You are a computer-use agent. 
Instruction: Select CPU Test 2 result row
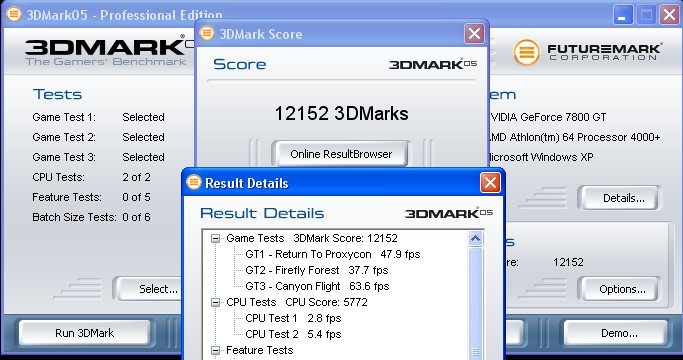[293, 334]
